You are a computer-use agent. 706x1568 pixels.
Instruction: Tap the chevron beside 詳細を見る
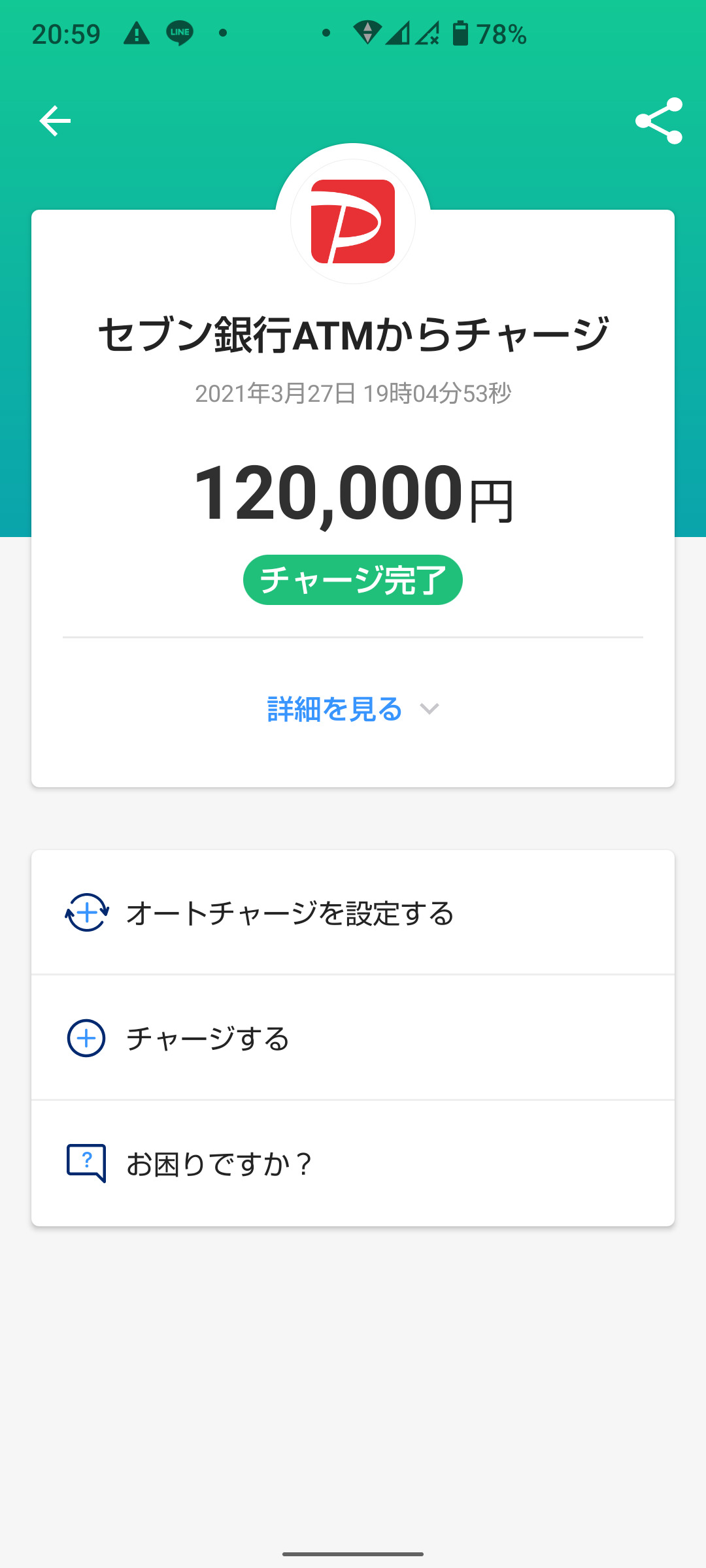[429, 709]
